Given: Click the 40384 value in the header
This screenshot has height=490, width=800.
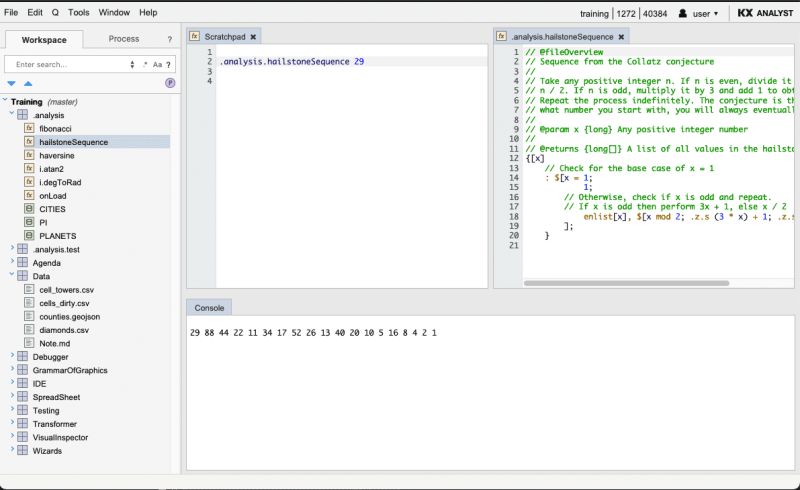Looking at the screenshot, I should (x=655, y=14).
